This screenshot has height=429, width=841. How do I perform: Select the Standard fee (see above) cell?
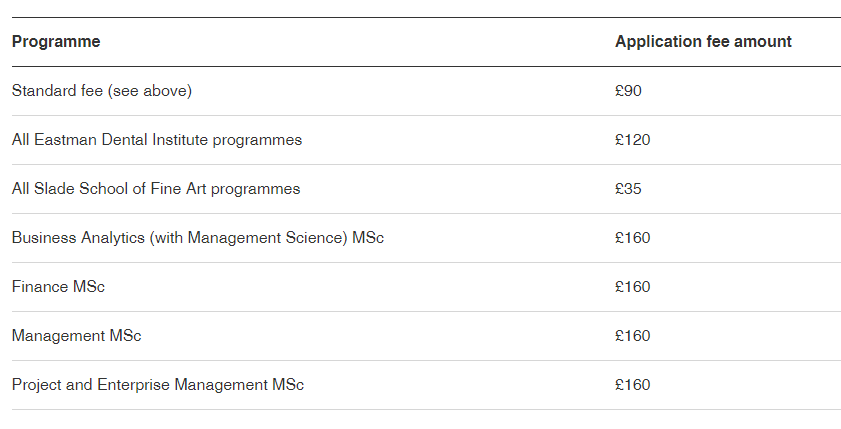[x=102, y=91]
